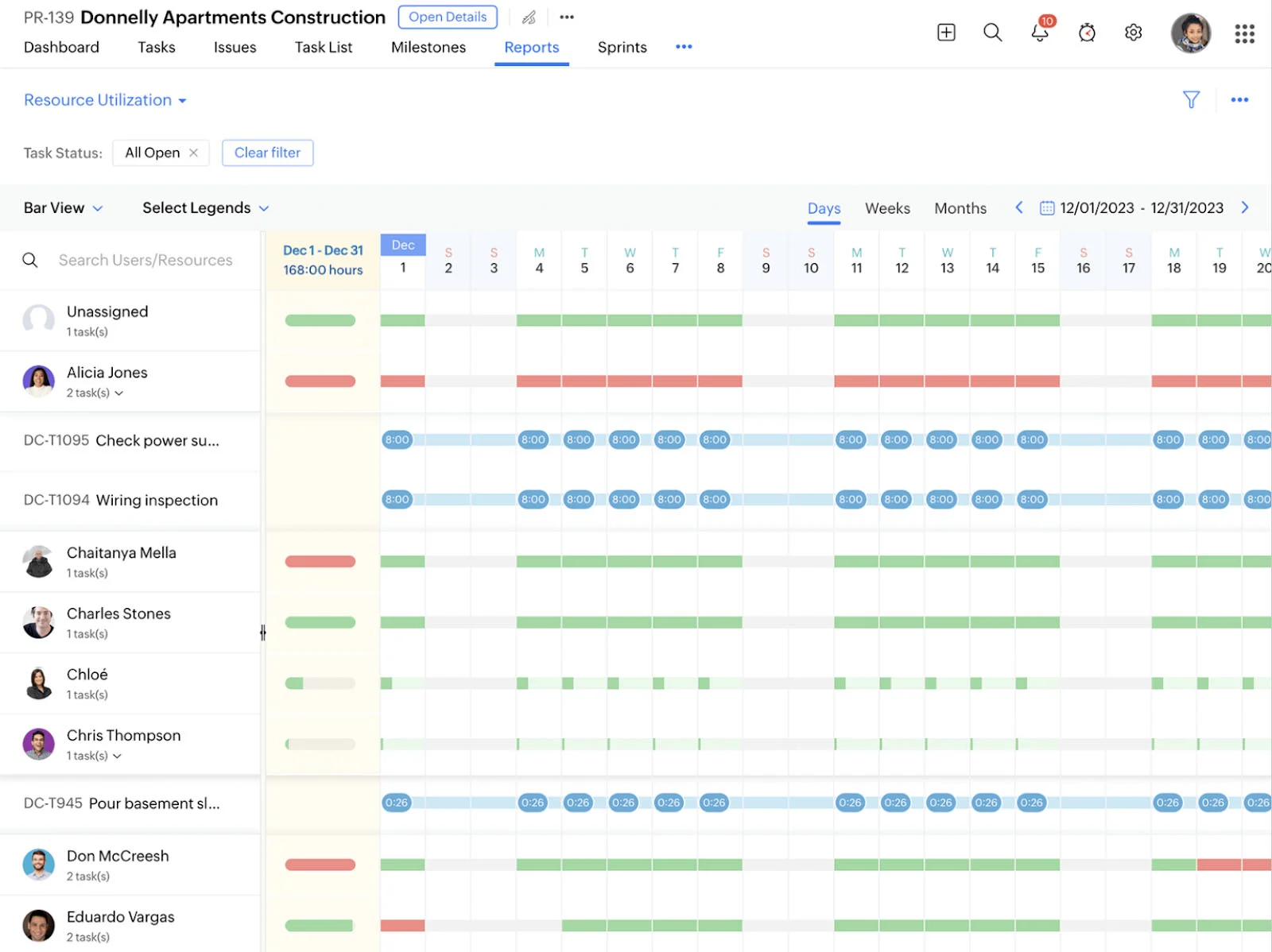Image resolution: width=1272 pixels, height=952 pixels.
Task: Click the pin icon beside Open Details
Action: (x=529, y=17)
